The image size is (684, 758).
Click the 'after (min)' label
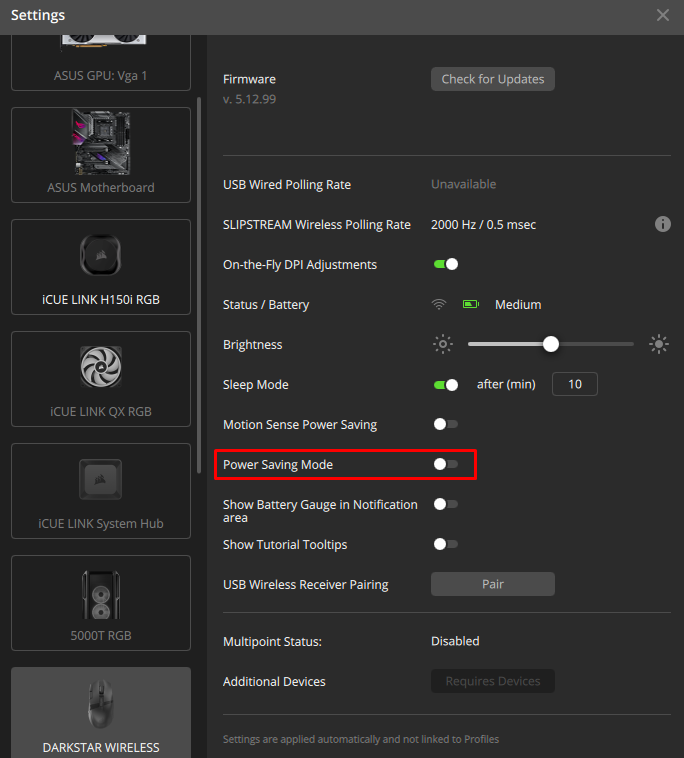coord(506,384)
